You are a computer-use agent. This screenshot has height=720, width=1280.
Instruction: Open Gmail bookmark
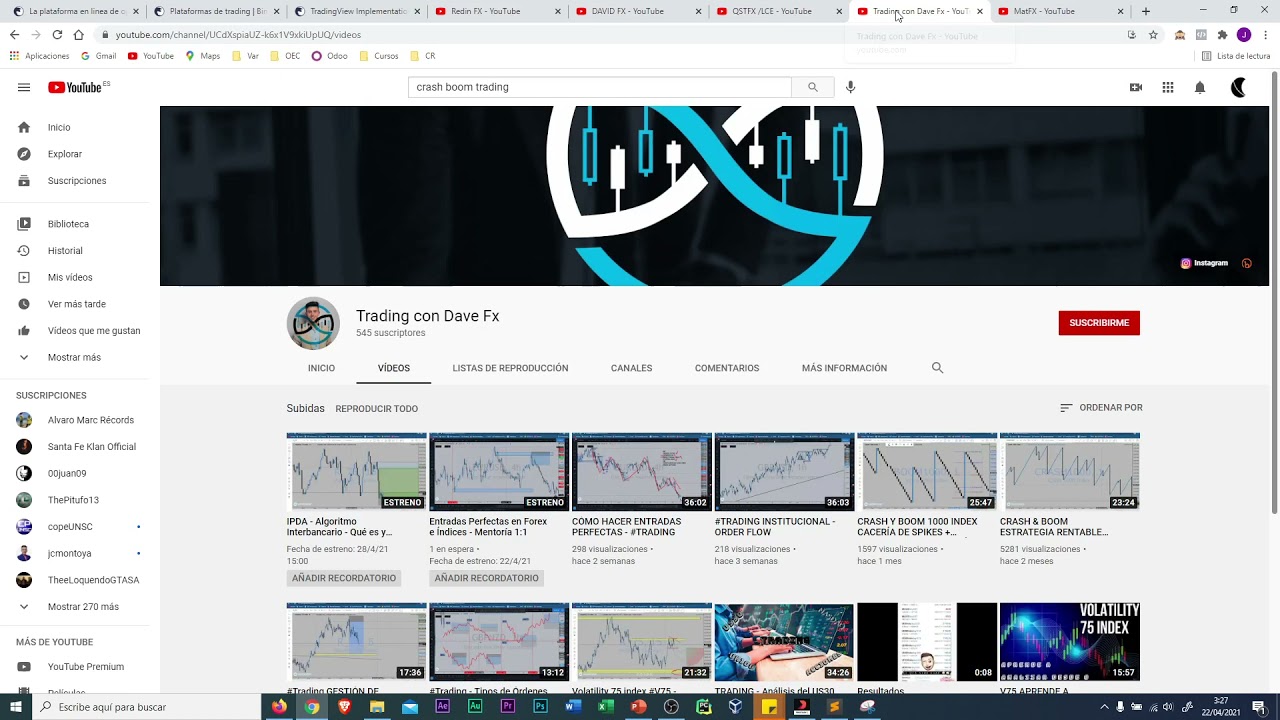click(x=98, y=56)
